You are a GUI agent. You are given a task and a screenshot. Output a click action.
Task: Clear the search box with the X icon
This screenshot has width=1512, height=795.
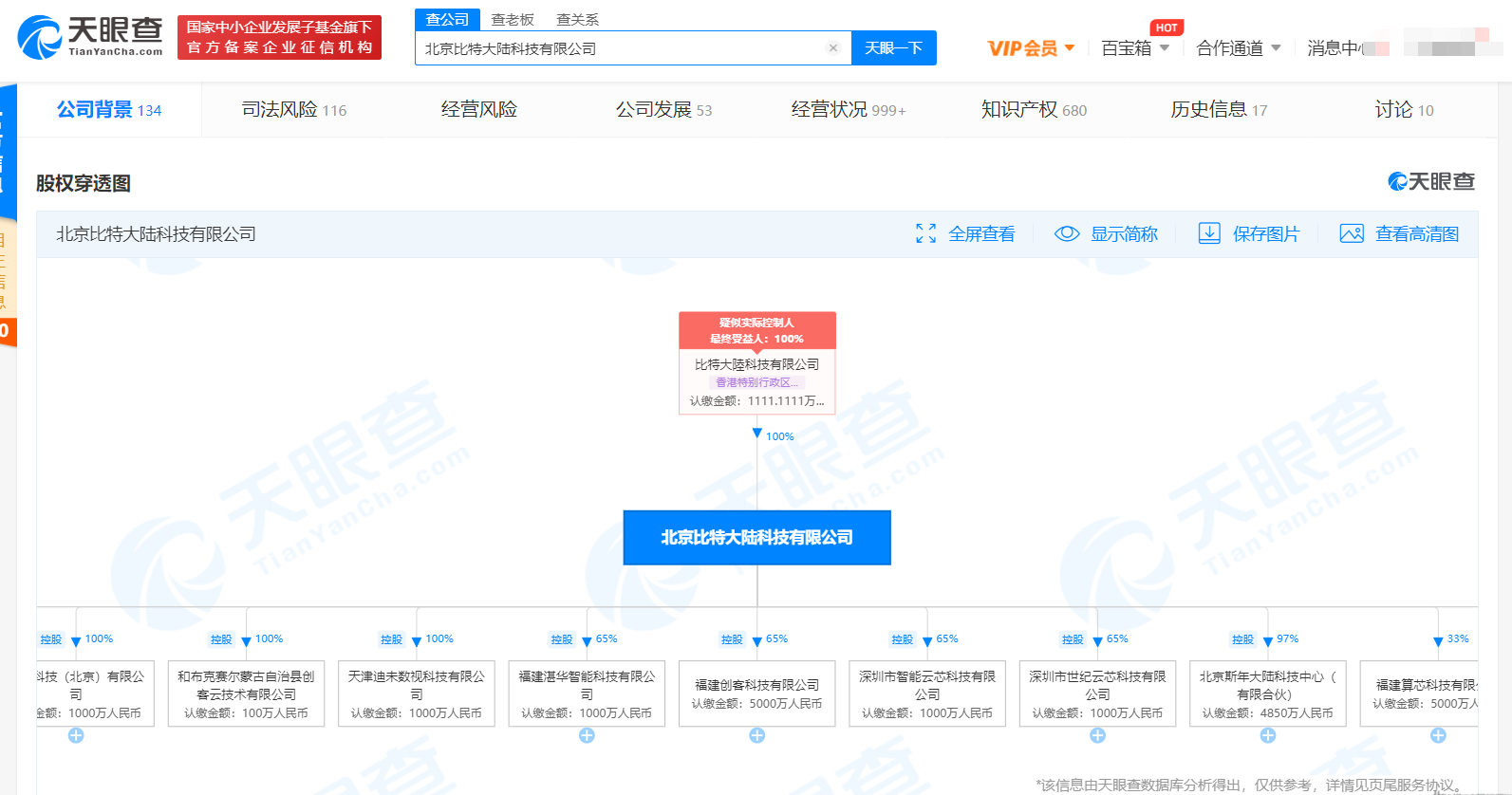[x=832, y=48]
